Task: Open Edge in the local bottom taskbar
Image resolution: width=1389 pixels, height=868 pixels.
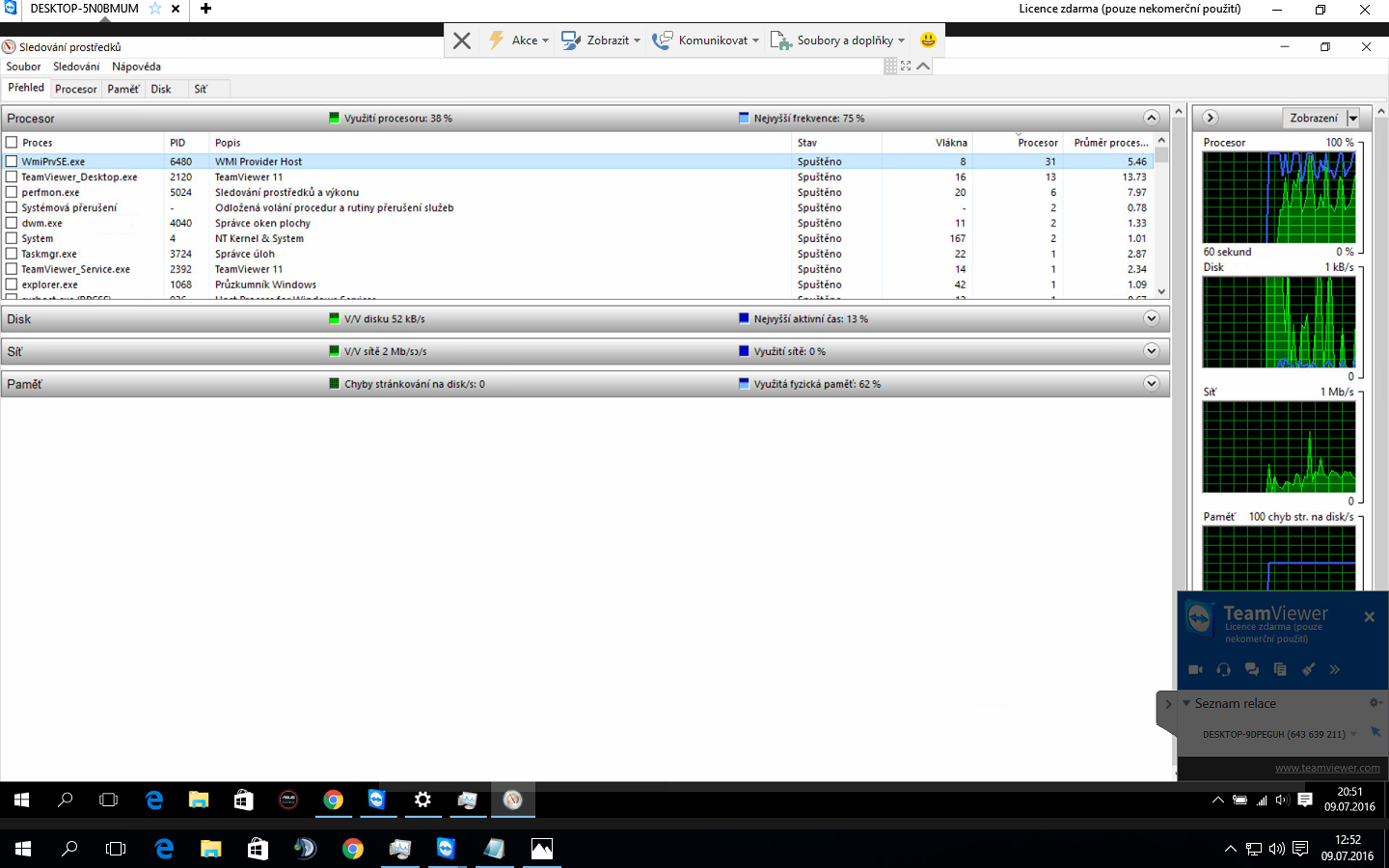Action: tap(164, 849)
